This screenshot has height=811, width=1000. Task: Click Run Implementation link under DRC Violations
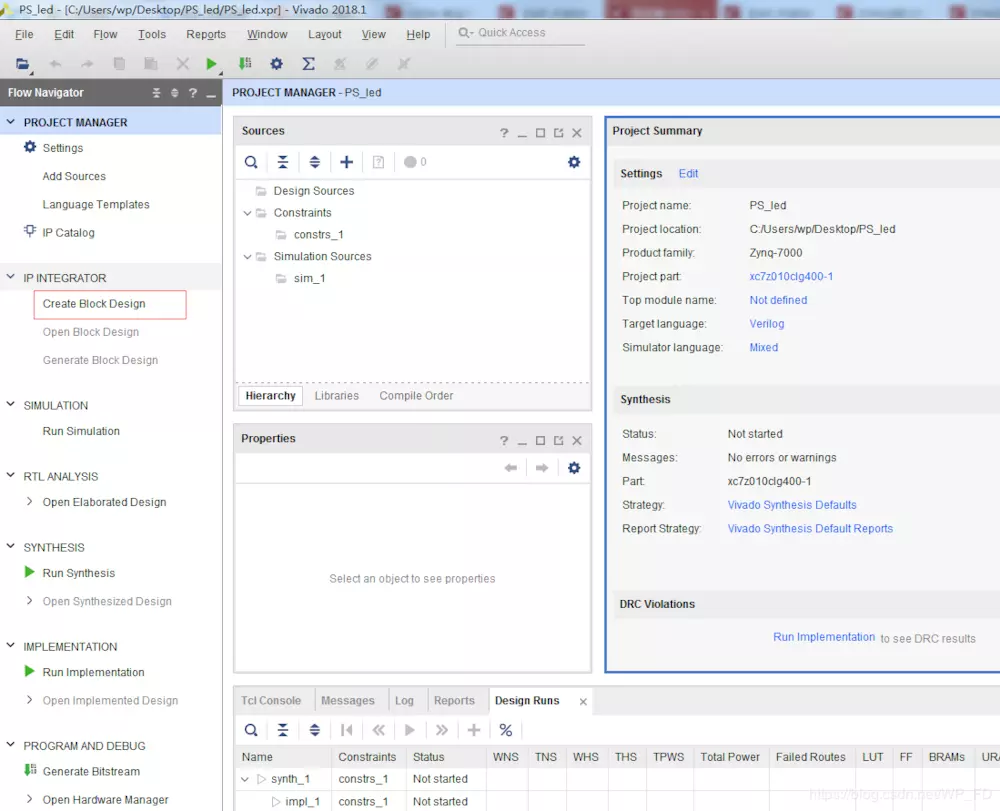[x=824, y=637]
